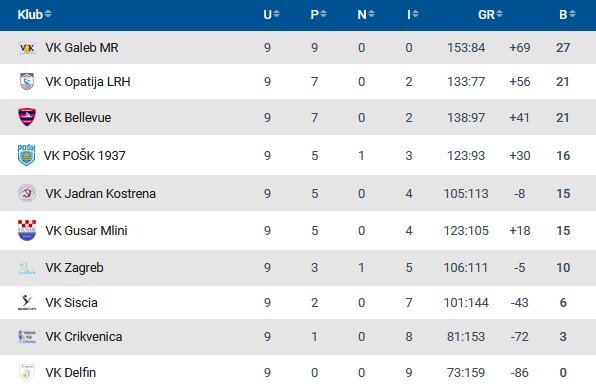Click the VK Zagreb logo icon

(x=27, y=268)
